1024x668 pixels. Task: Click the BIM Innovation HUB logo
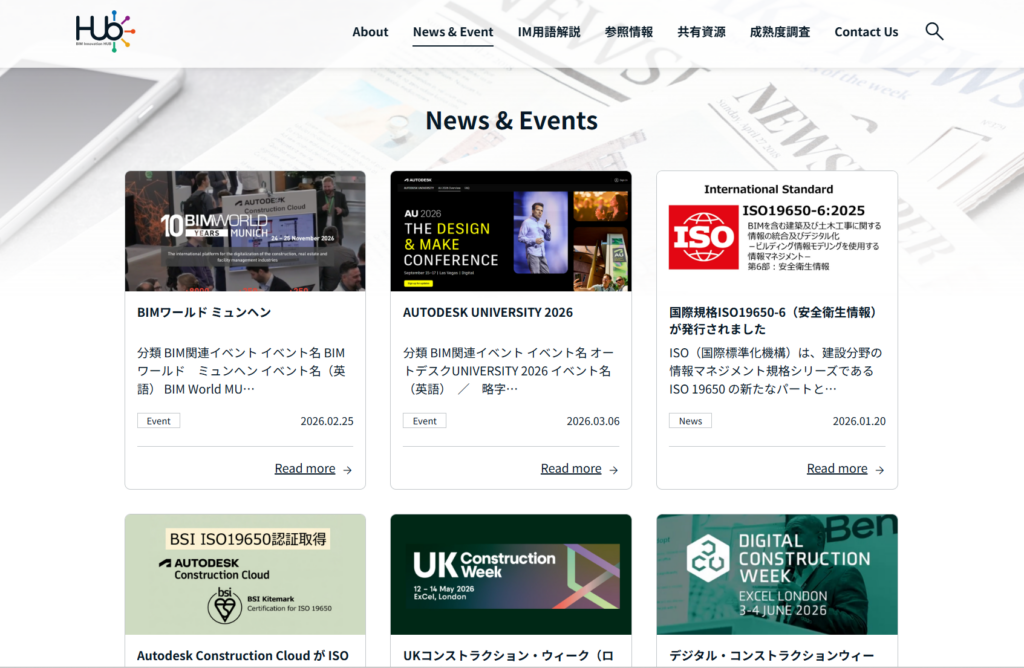pos(105,31)
